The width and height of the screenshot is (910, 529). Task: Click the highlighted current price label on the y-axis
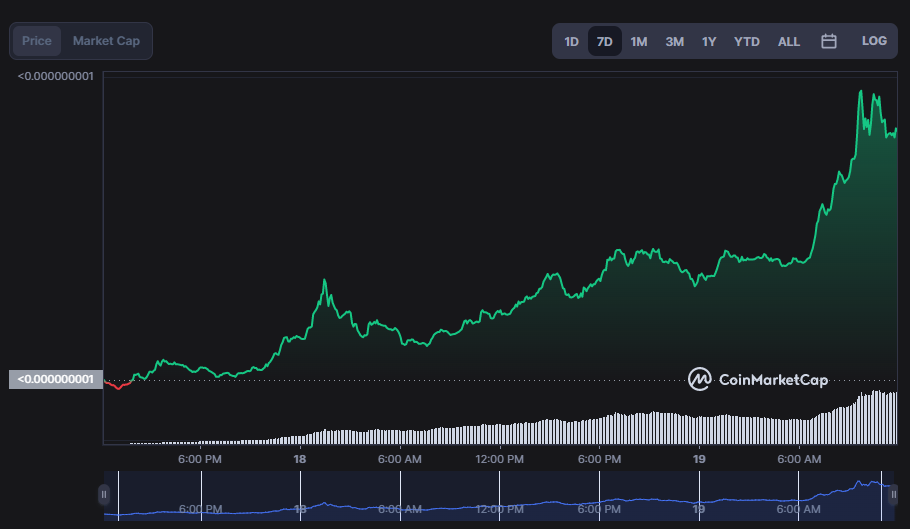point(56,379)
